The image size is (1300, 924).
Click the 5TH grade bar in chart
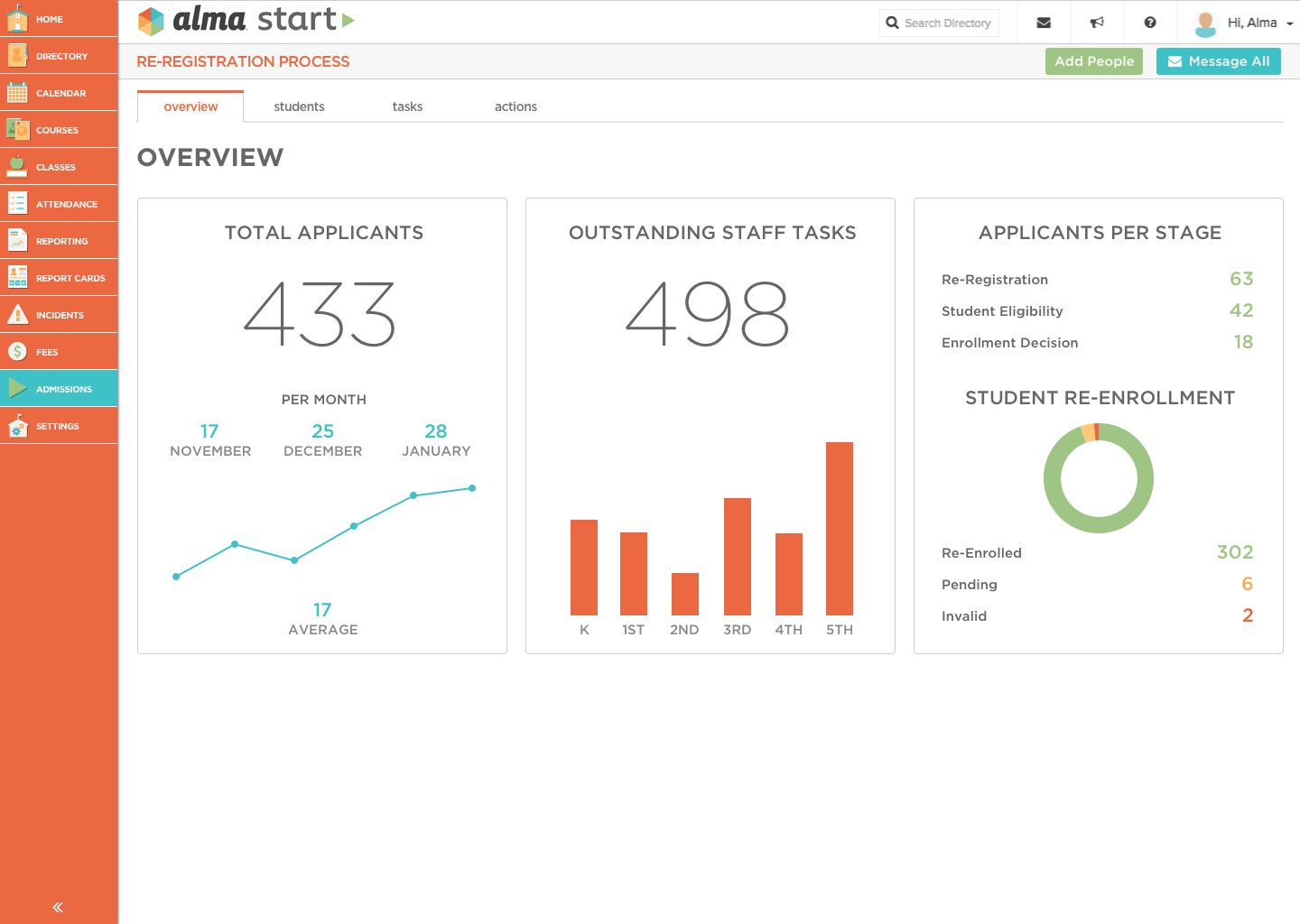[840, 529]
